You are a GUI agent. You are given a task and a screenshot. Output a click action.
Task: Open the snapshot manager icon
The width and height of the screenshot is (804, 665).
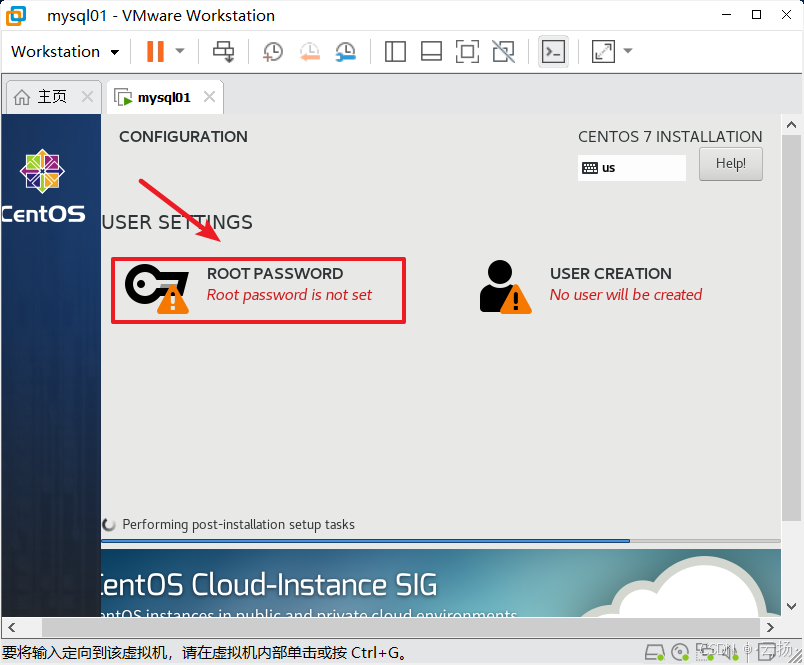pyautogui.click(x=346, y=52)
